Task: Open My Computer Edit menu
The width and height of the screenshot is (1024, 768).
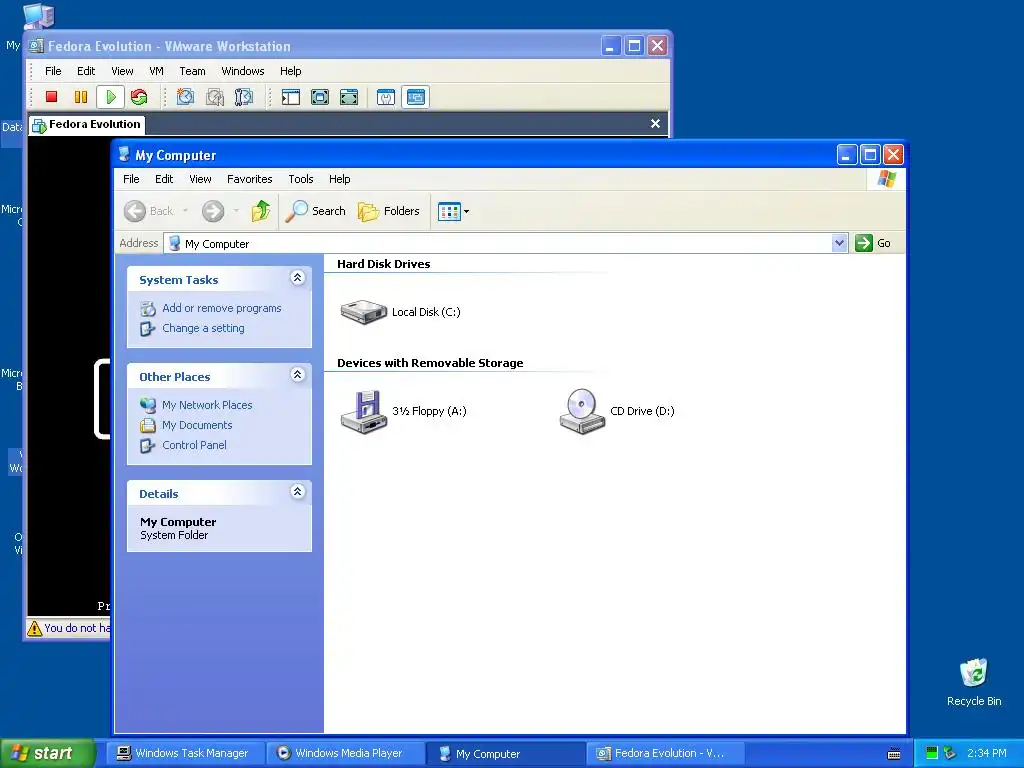Action: tap(164, 179)
